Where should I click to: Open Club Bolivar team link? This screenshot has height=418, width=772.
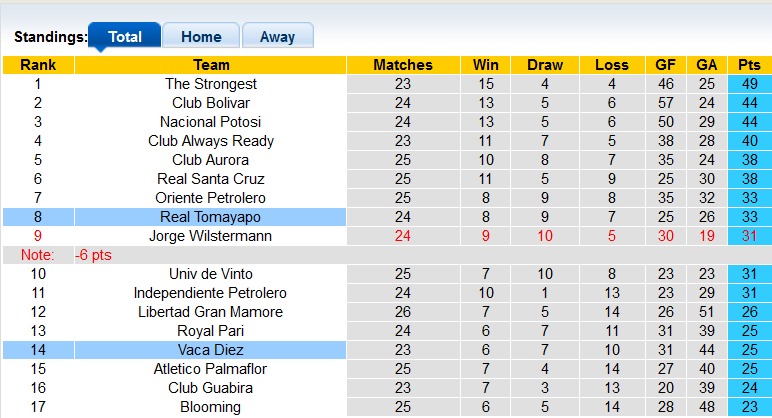tap(211, 103)
